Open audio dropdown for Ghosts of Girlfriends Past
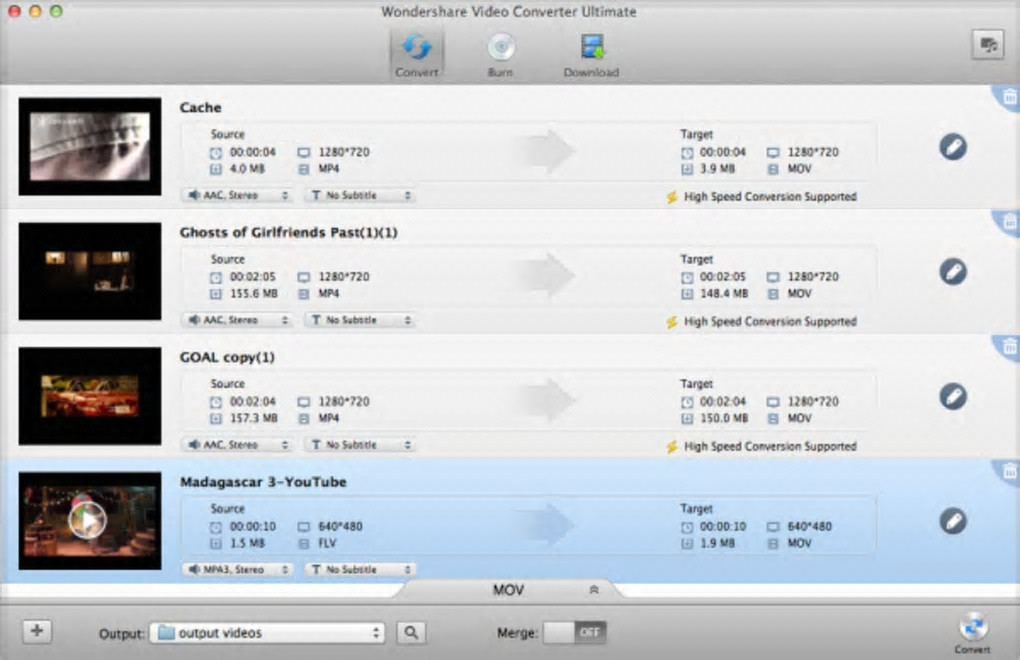Viewport: 1020px width, 660px height. [237, 320]
